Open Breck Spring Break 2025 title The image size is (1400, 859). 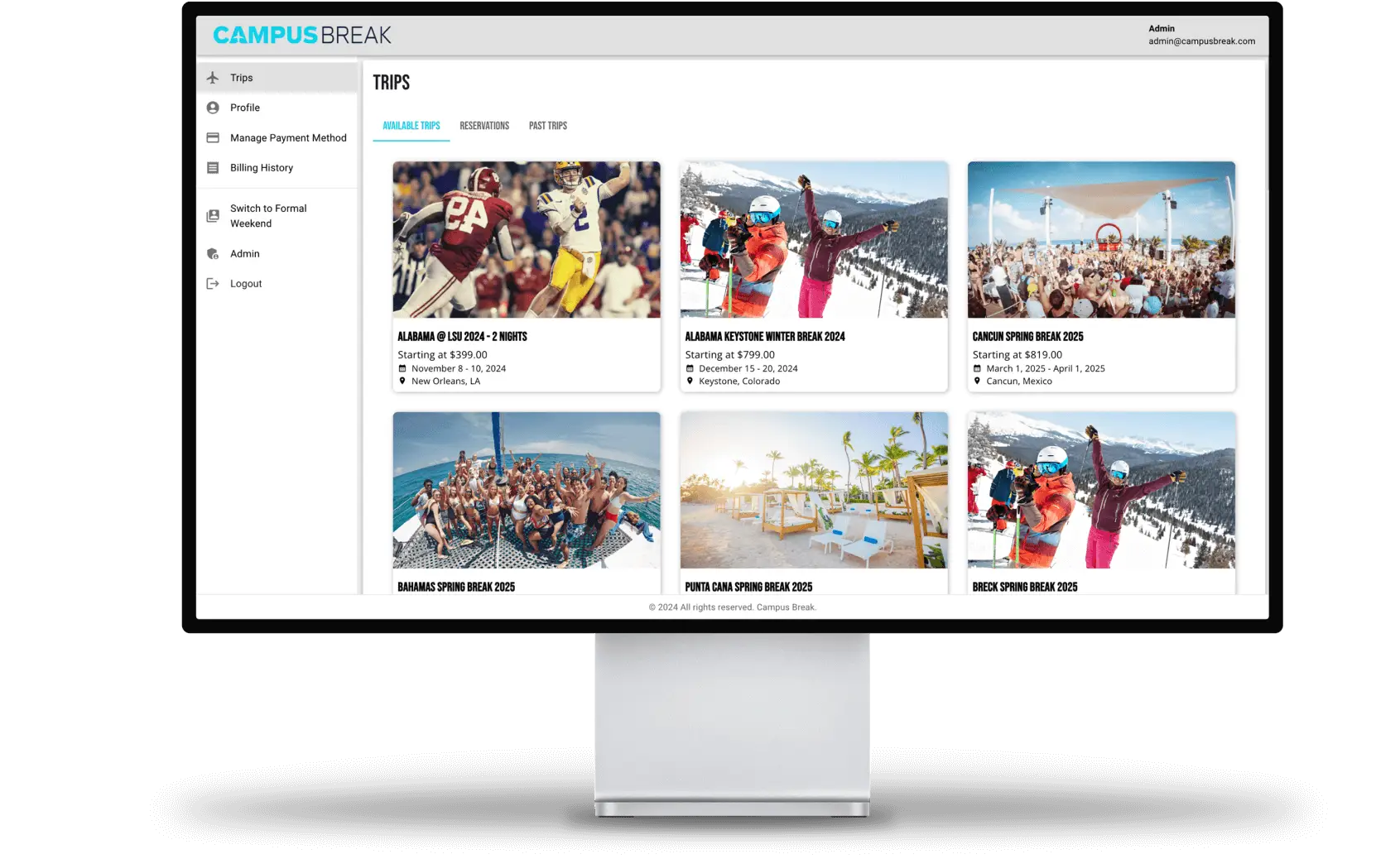[x=1025, y=587]
